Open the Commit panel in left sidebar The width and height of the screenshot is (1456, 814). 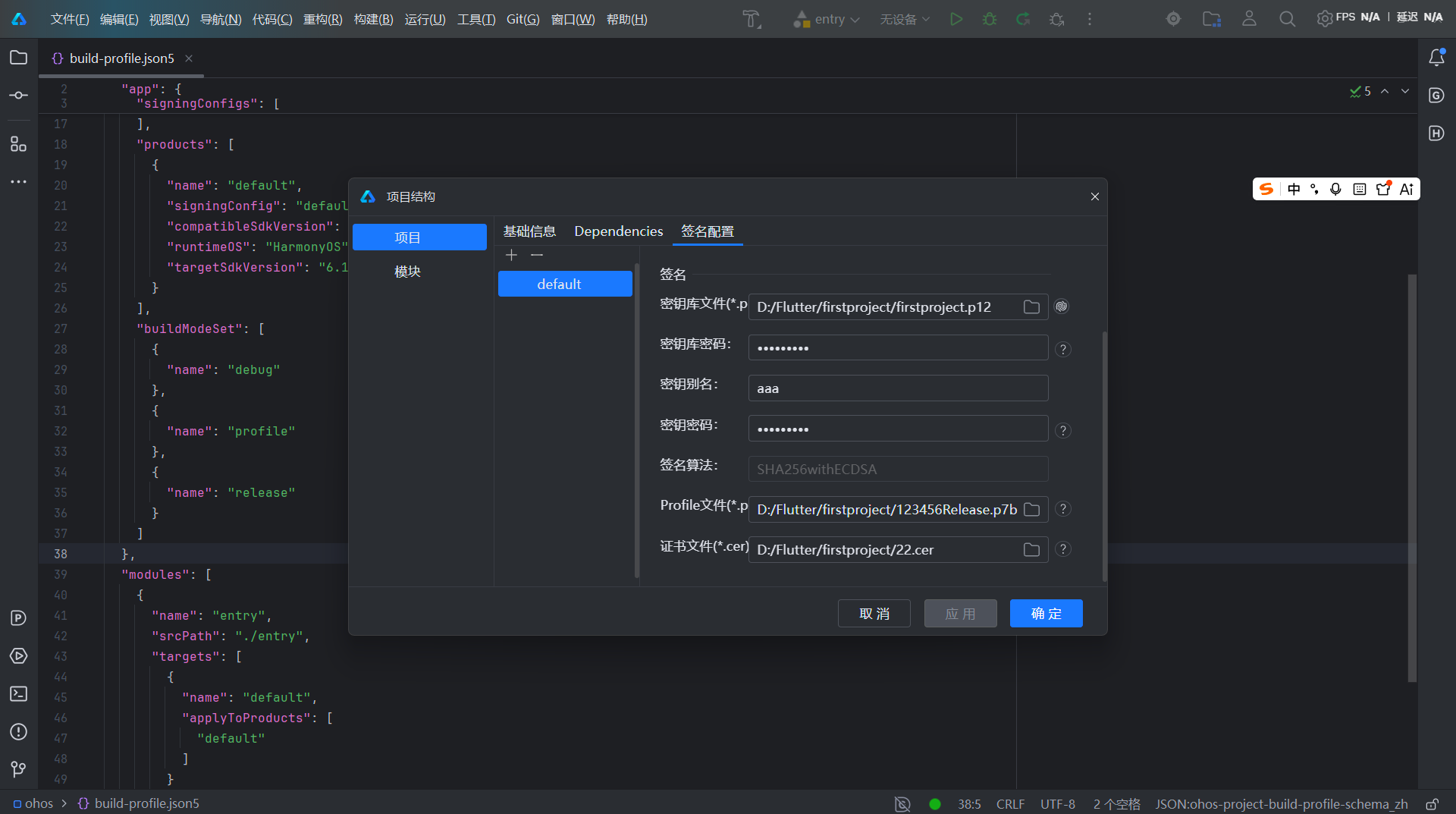19,96
